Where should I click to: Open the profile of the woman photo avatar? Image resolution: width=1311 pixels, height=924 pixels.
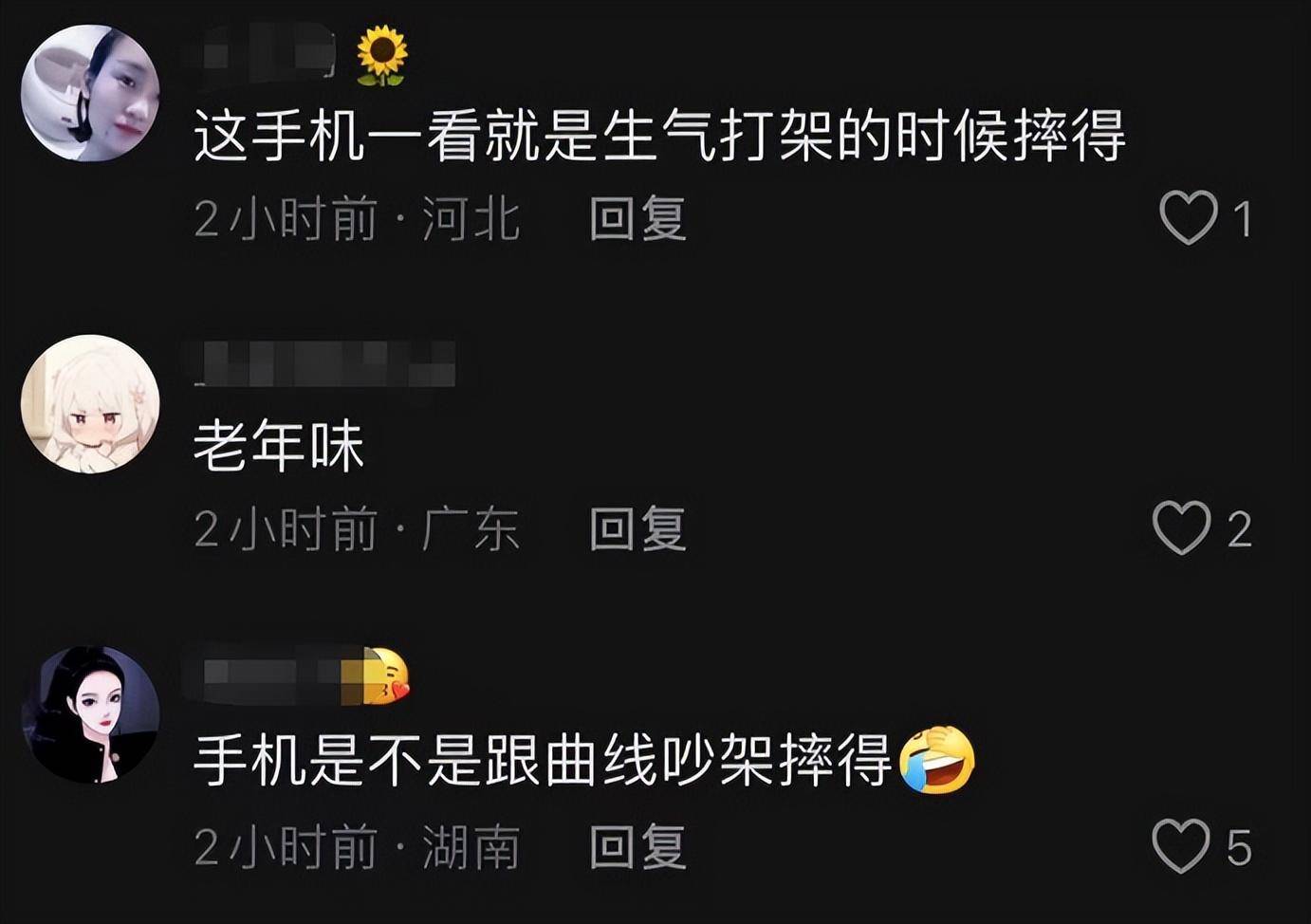tap(90, 93)
